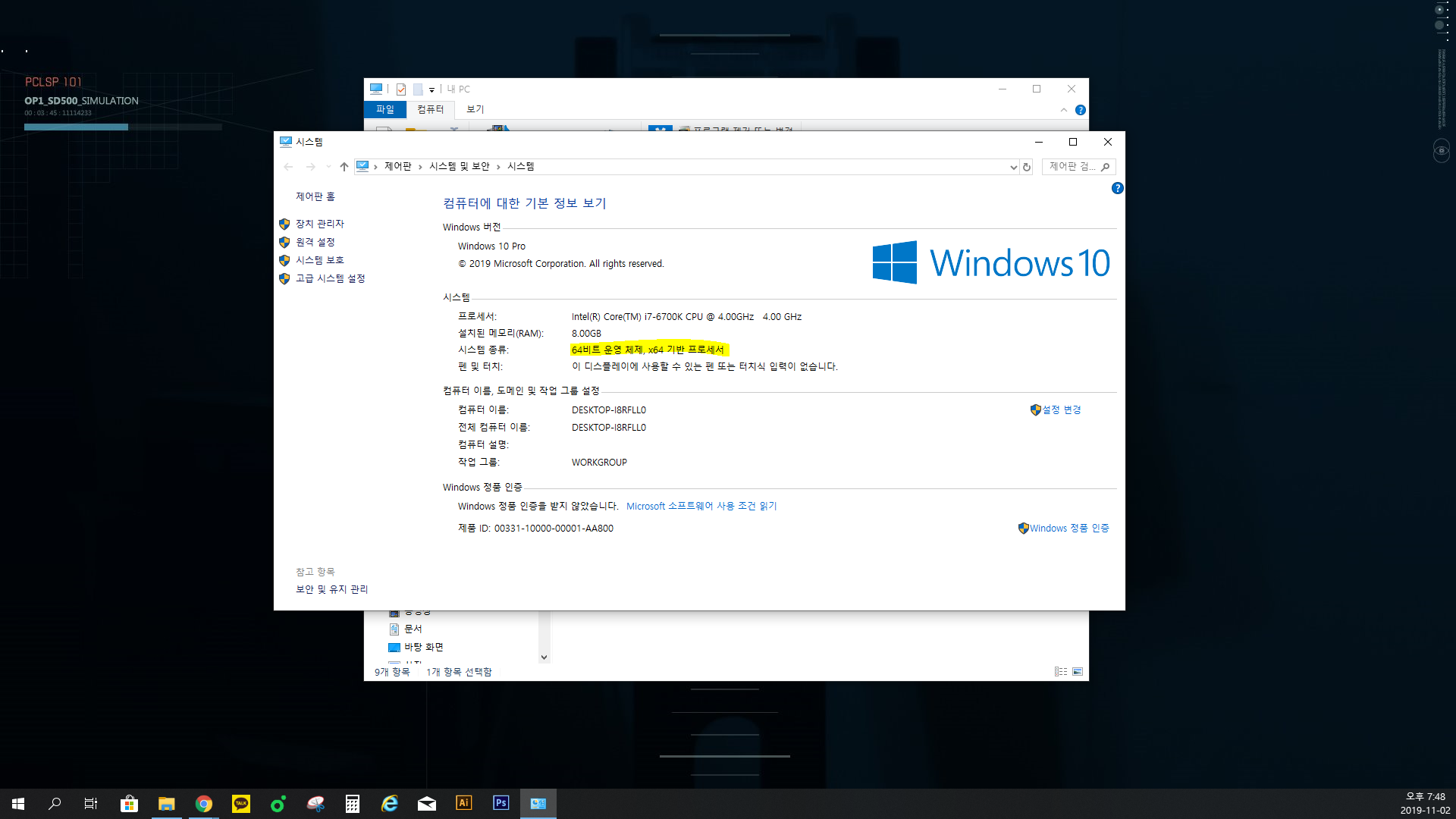
Task: Launch Photoshop from the taskbar
Action: point(500,803)
